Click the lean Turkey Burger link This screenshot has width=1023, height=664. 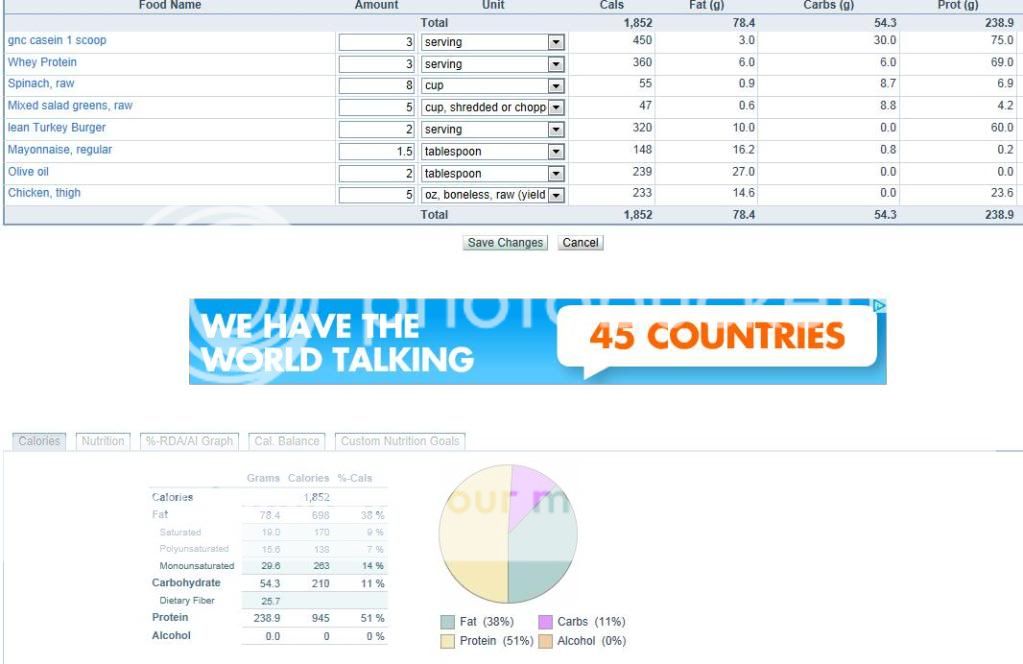point(56,128)
